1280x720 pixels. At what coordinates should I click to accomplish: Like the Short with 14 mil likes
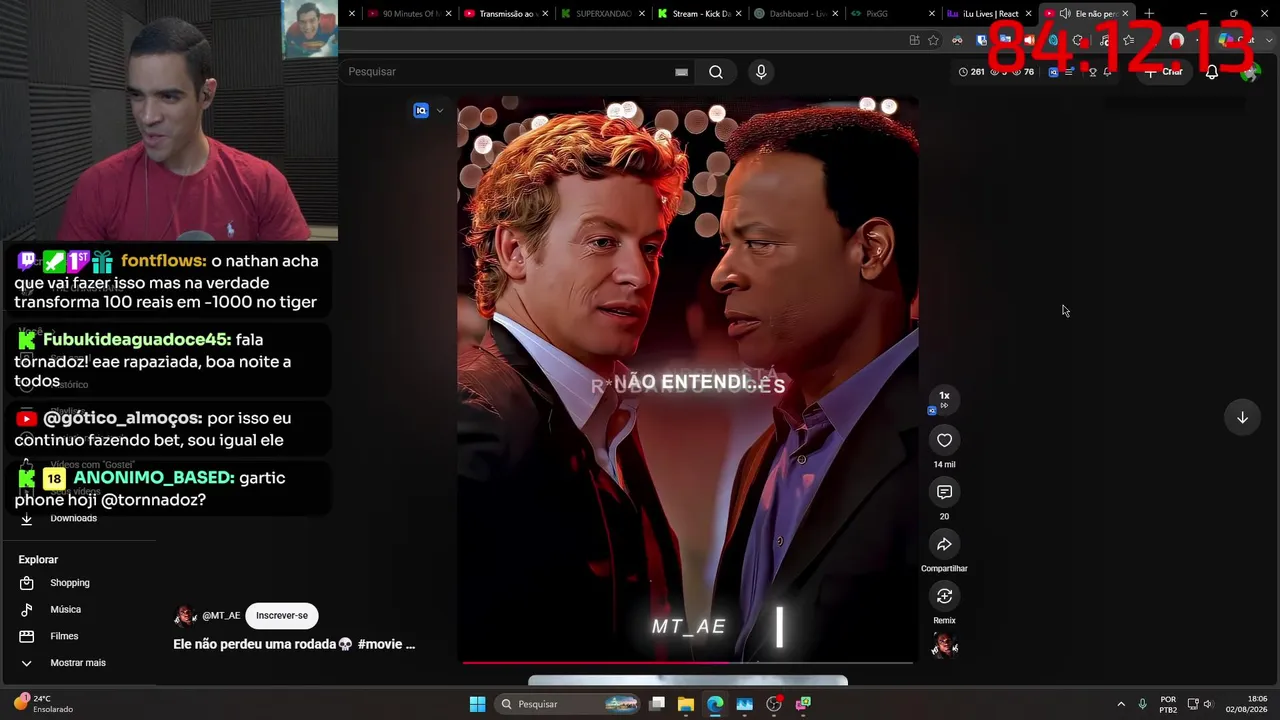[x=944, y=440]
